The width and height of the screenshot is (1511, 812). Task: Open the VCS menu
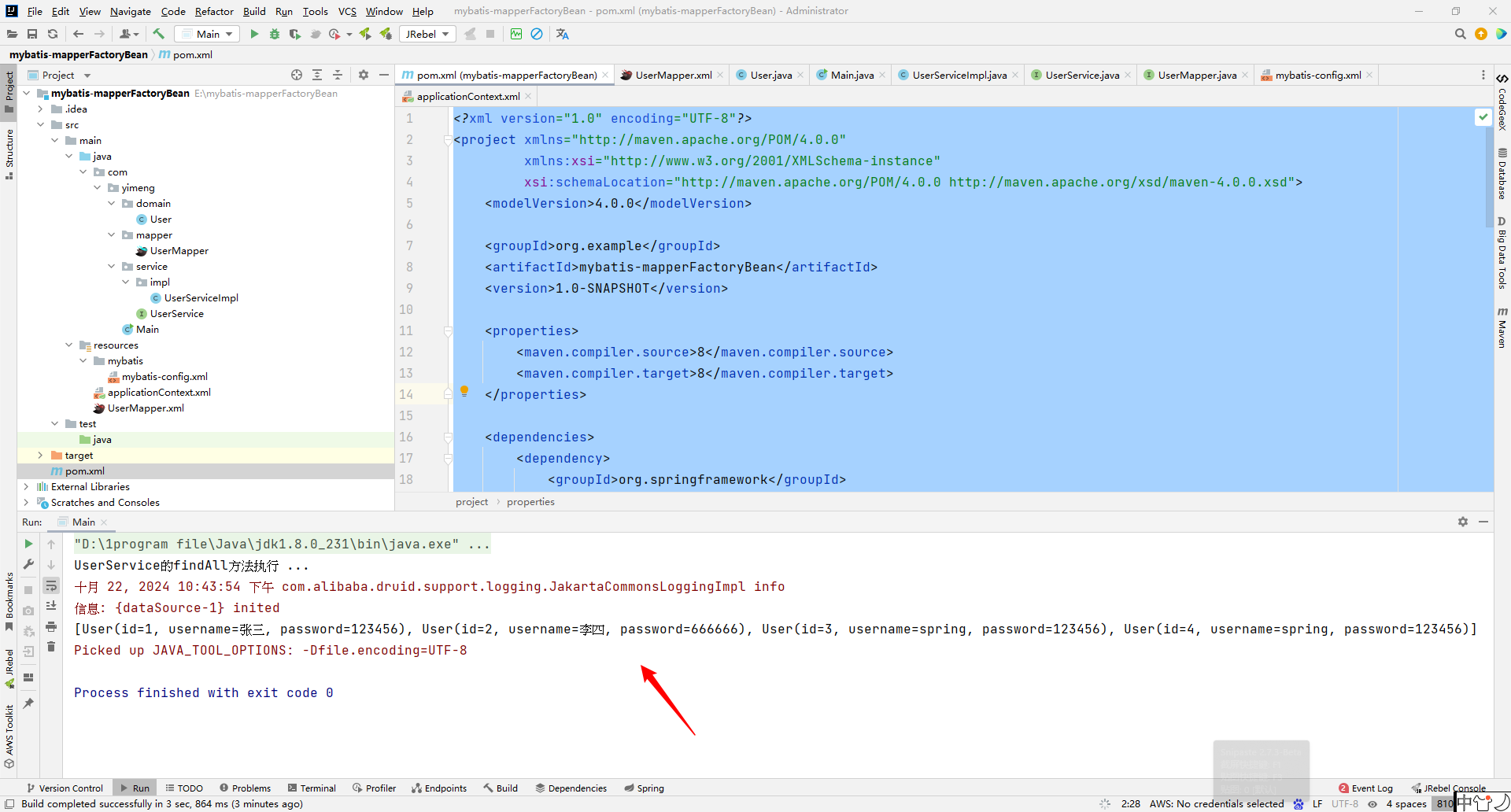click(x=347, y=11)
